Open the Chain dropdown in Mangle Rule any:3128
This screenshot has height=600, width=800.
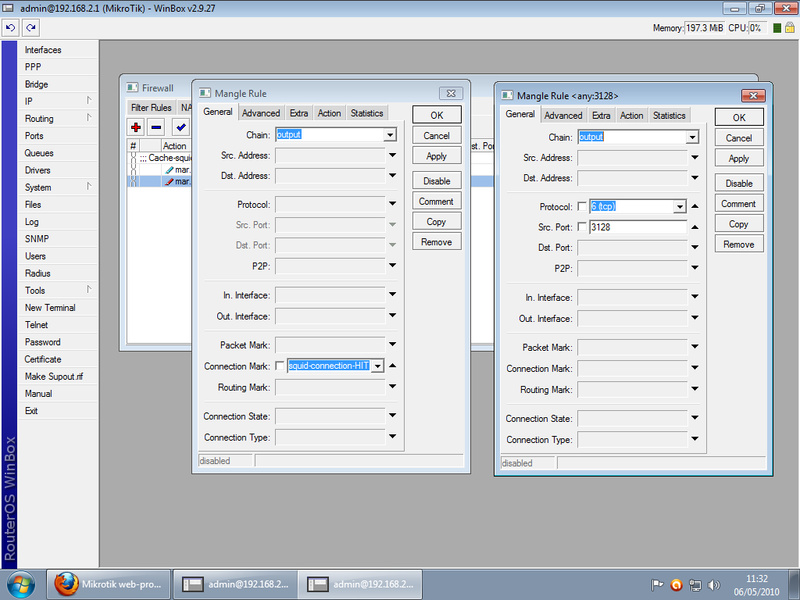692,137
